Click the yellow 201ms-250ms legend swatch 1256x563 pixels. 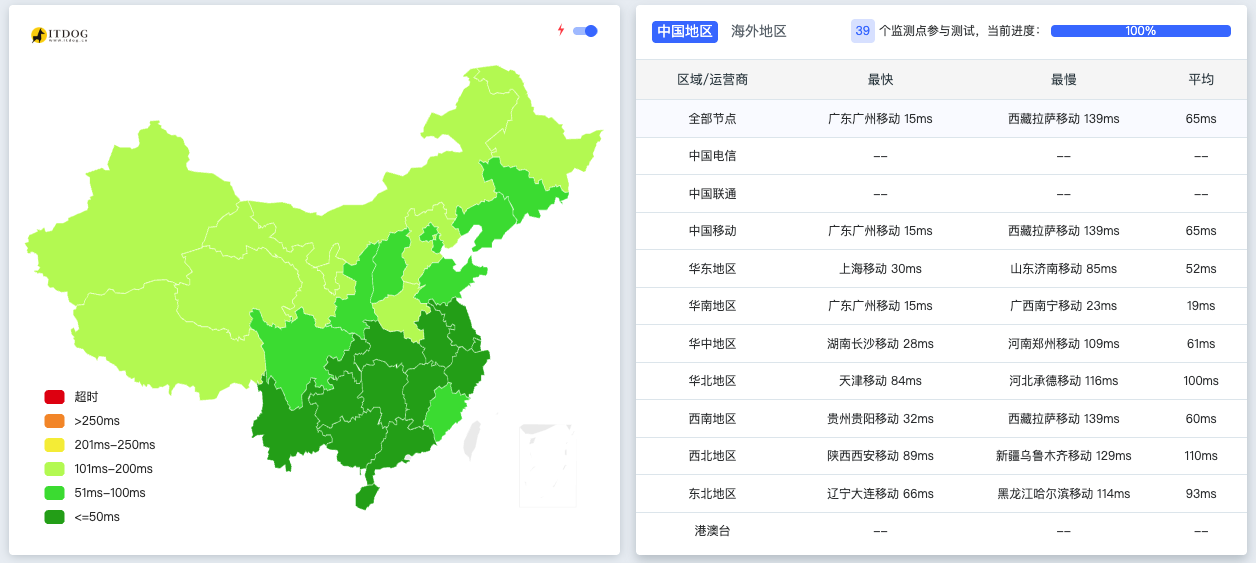click(x=54, y=445)
